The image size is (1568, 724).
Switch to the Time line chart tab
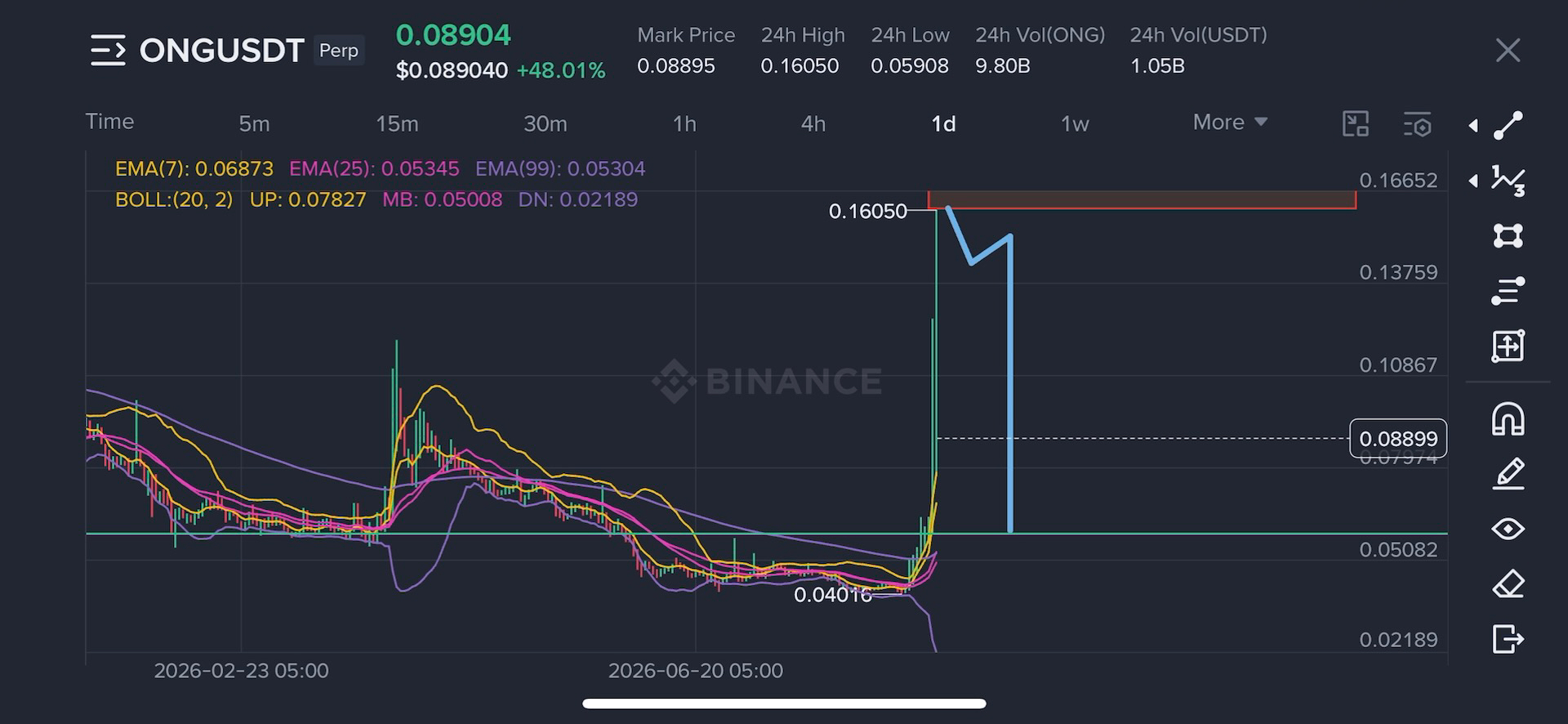tap(109, 122)
